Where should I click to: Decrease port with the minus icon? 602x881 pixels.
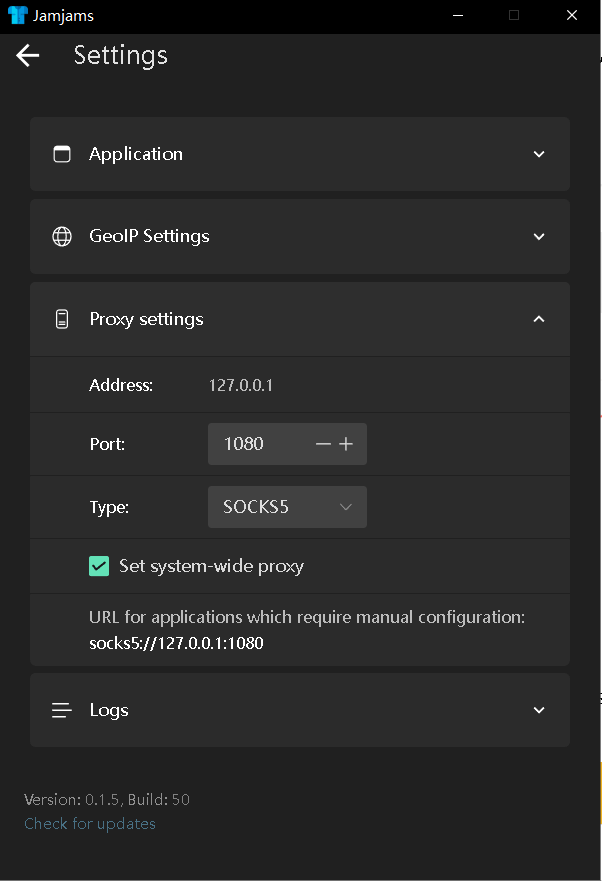click(323, 444)
